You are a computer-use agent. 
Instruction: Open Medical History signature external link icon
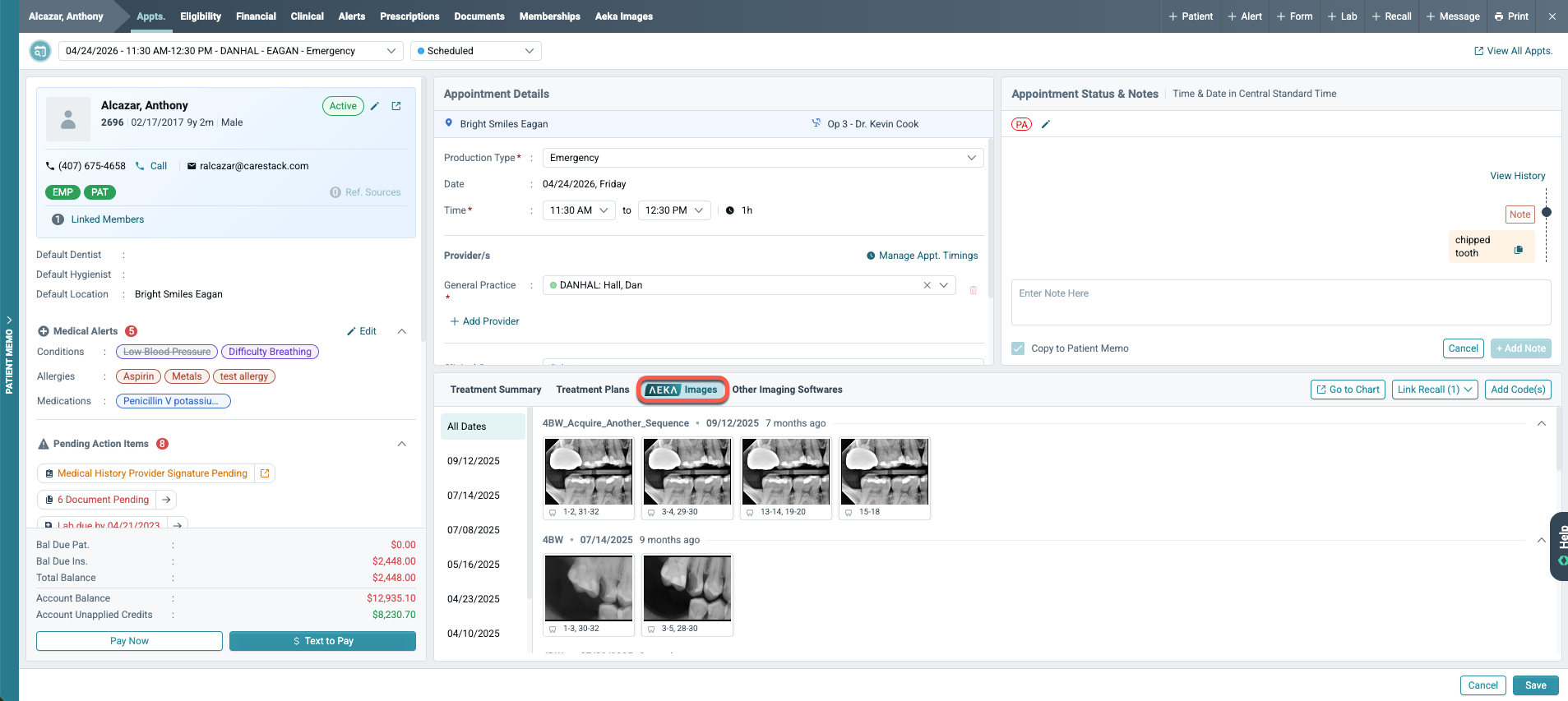click(x=265, y=473)
